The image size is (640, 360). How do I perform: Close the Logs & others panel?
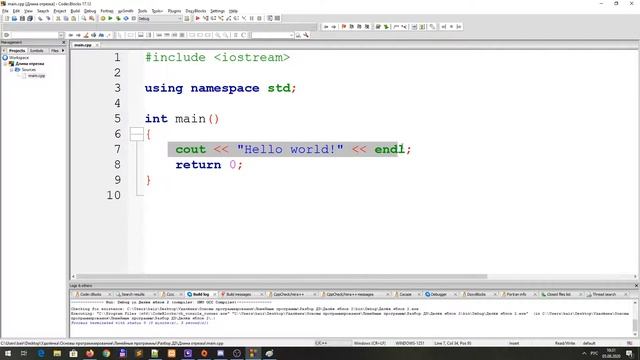(636, 286)
